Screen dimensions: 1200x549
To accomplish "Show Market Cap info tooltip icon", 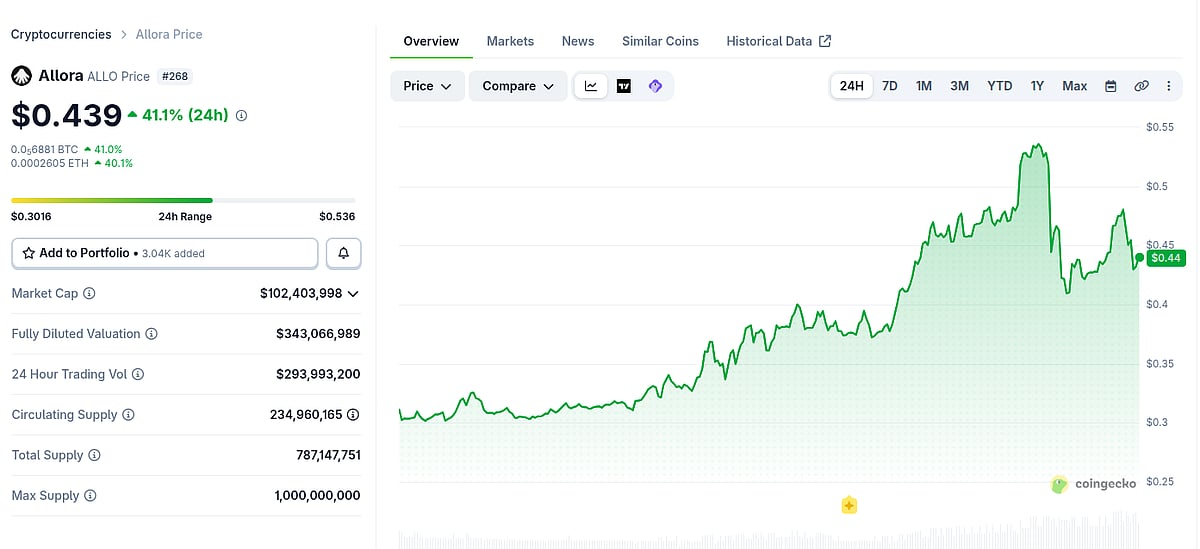I will tap(89, 293).
